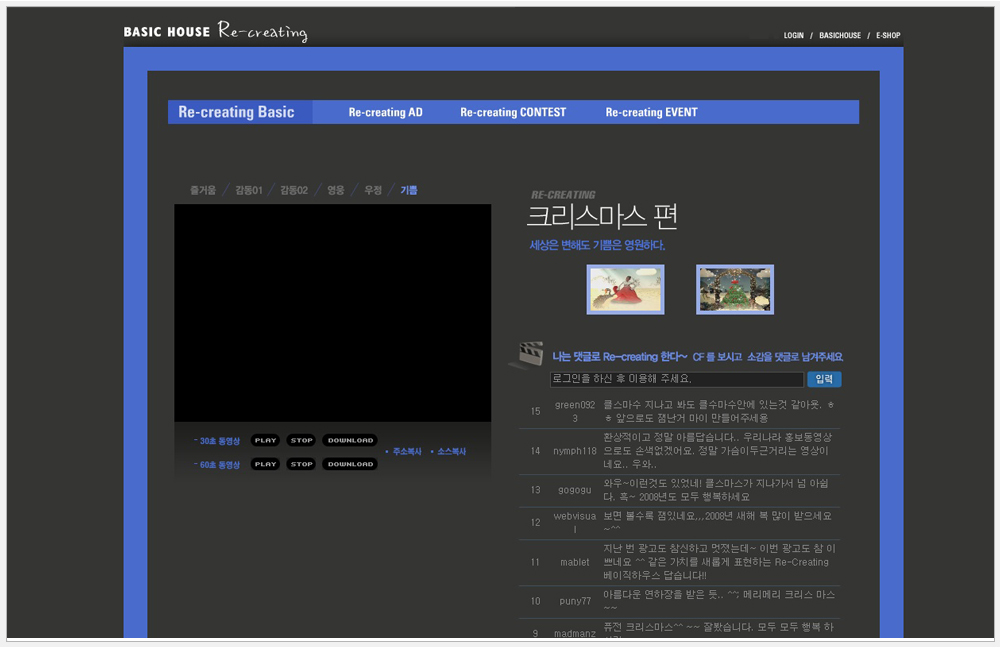1000x648 pixels.
Task: Click the 주소복사 copy address link
Action: click(x=406, y=452)
